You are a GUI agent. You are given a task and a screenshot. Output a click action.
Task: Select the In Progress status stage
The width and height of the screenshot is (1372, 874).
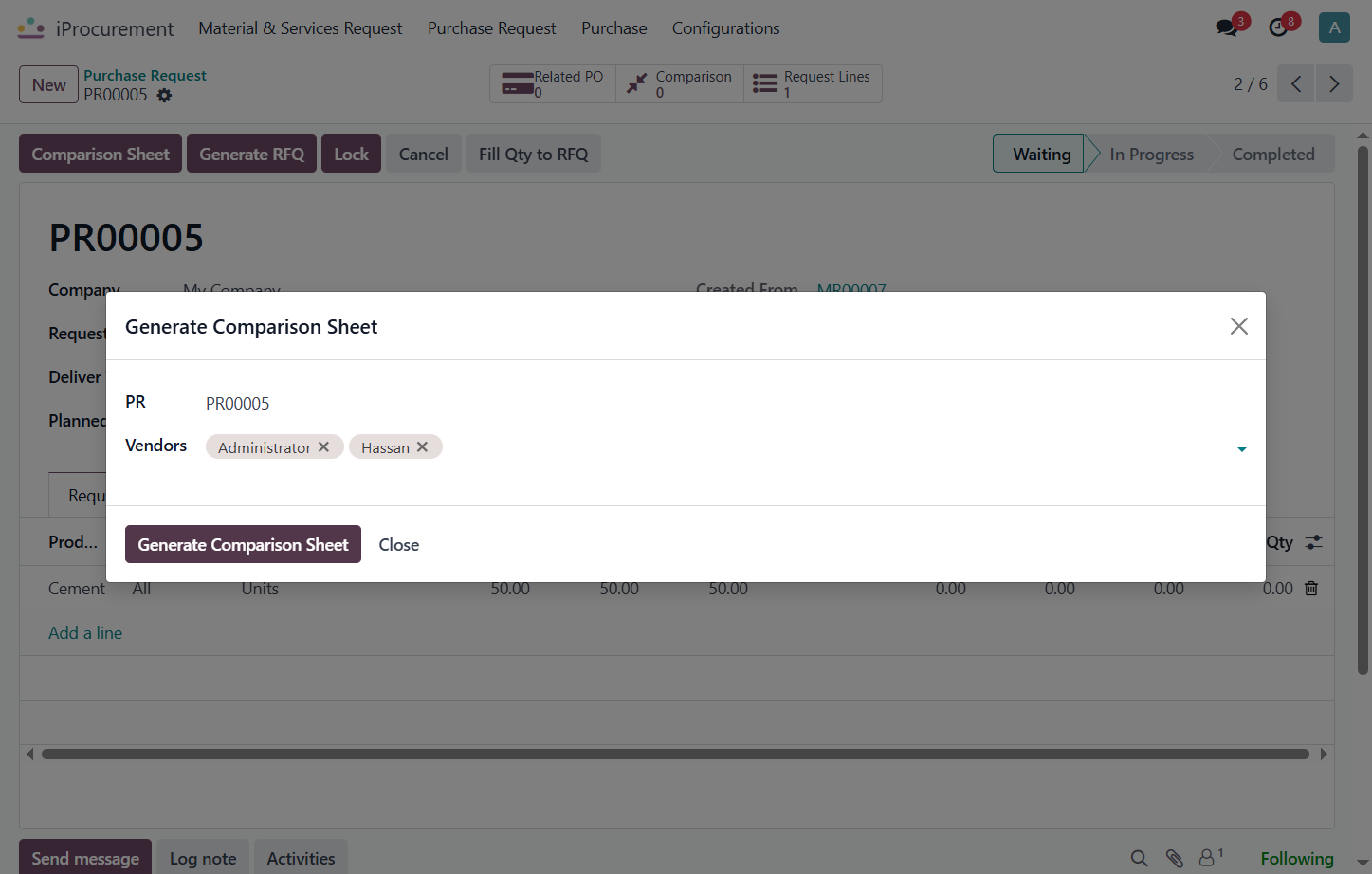point(1151,154)
